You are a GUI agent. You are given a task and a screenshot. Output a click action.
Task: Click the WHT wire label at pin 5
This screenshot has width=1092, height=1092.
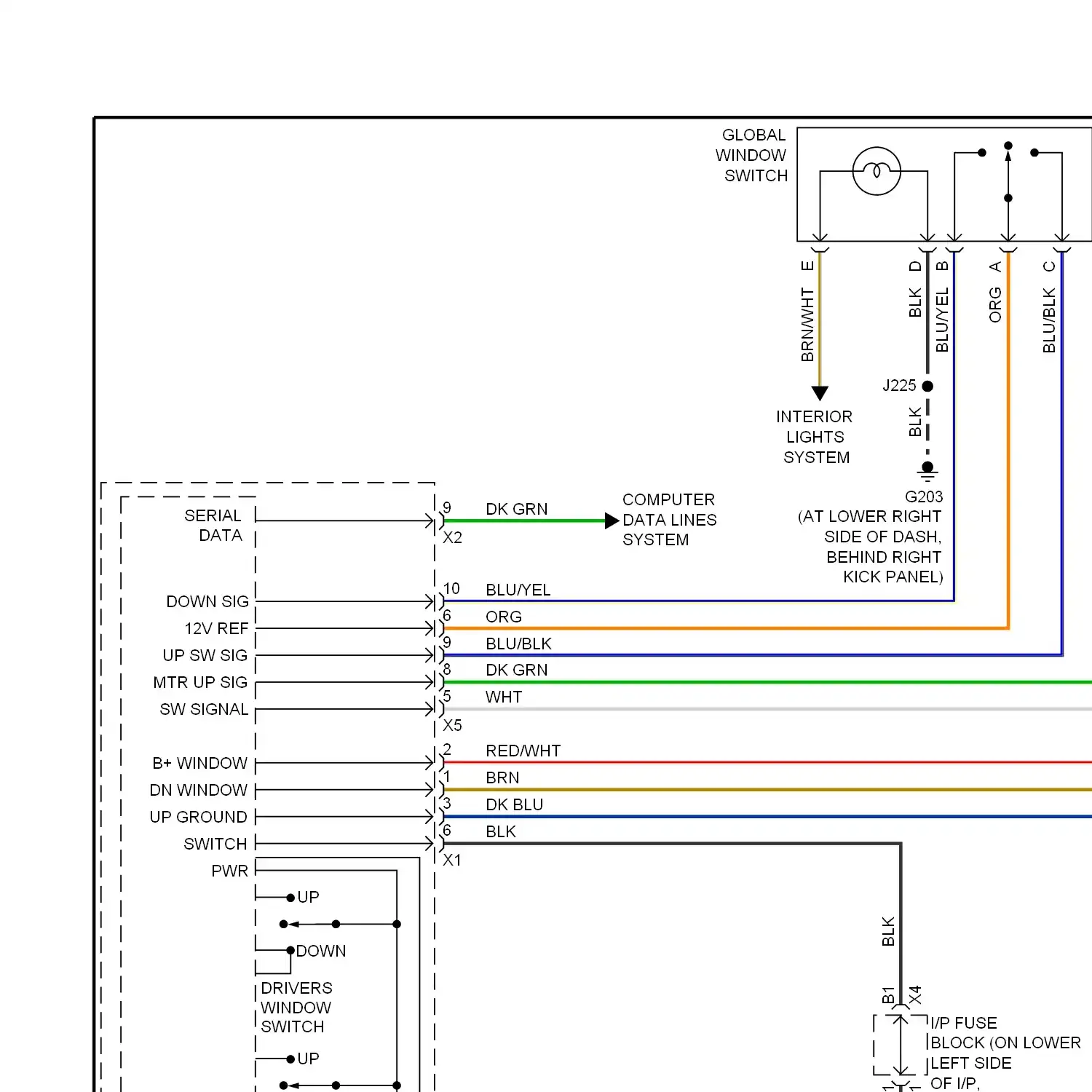click(504, 697)
